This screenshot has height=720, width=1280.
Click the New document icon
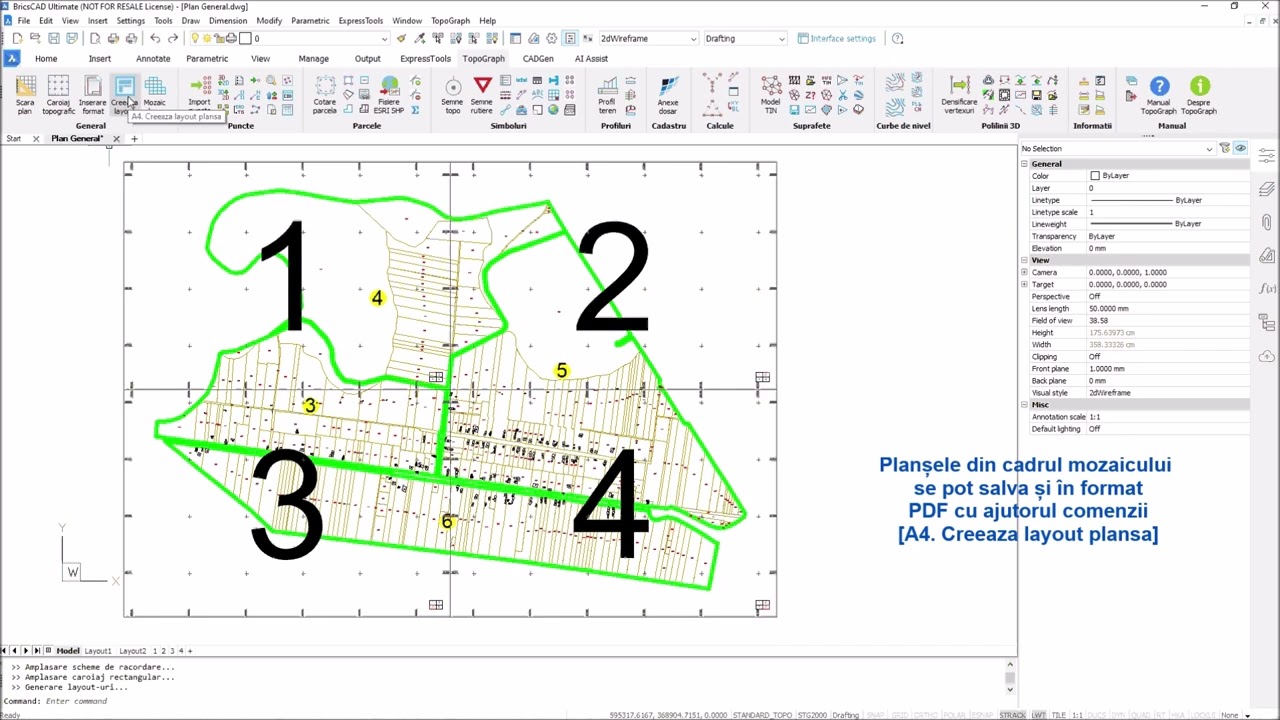[17, 38]
